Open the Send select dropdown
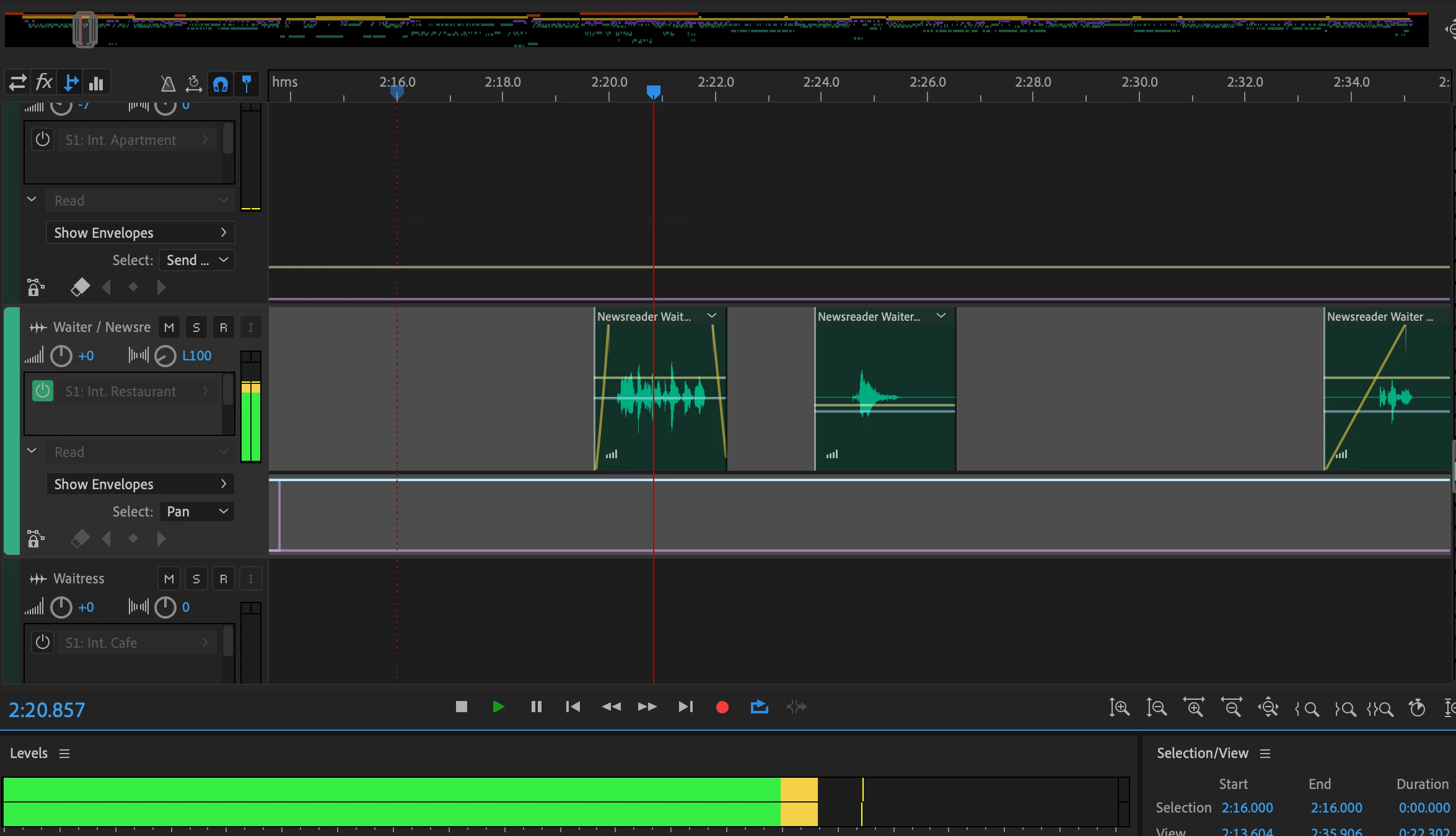This screenshot has height=836, width=1456. coord(197,260)
